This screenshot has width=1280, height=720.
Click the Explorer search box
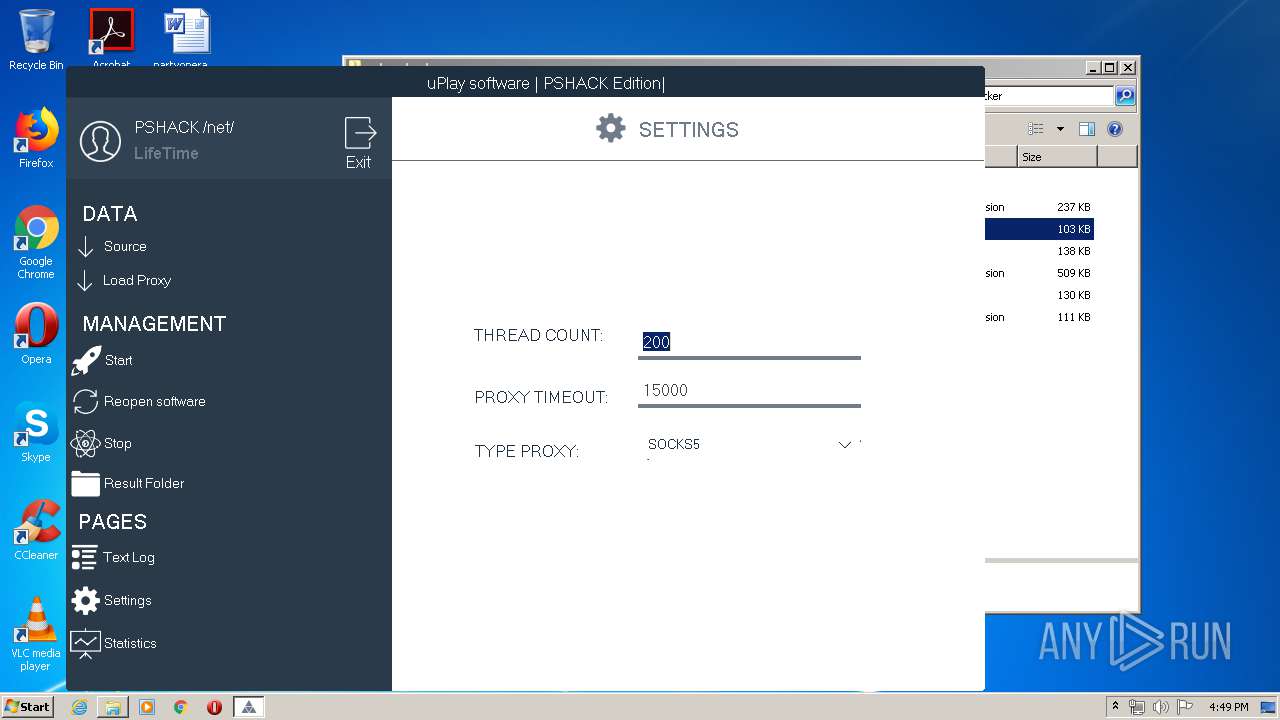coord(1049,96)
